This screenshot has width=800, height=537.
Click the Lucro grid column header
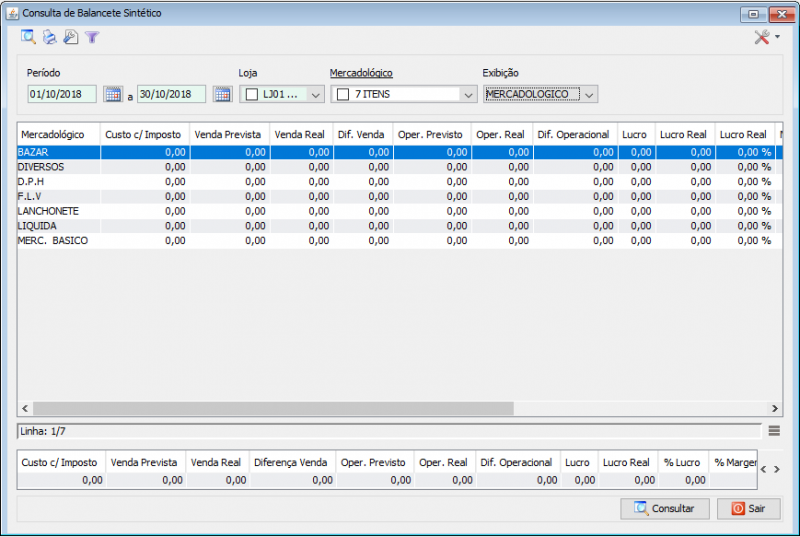tap(636, 135)
